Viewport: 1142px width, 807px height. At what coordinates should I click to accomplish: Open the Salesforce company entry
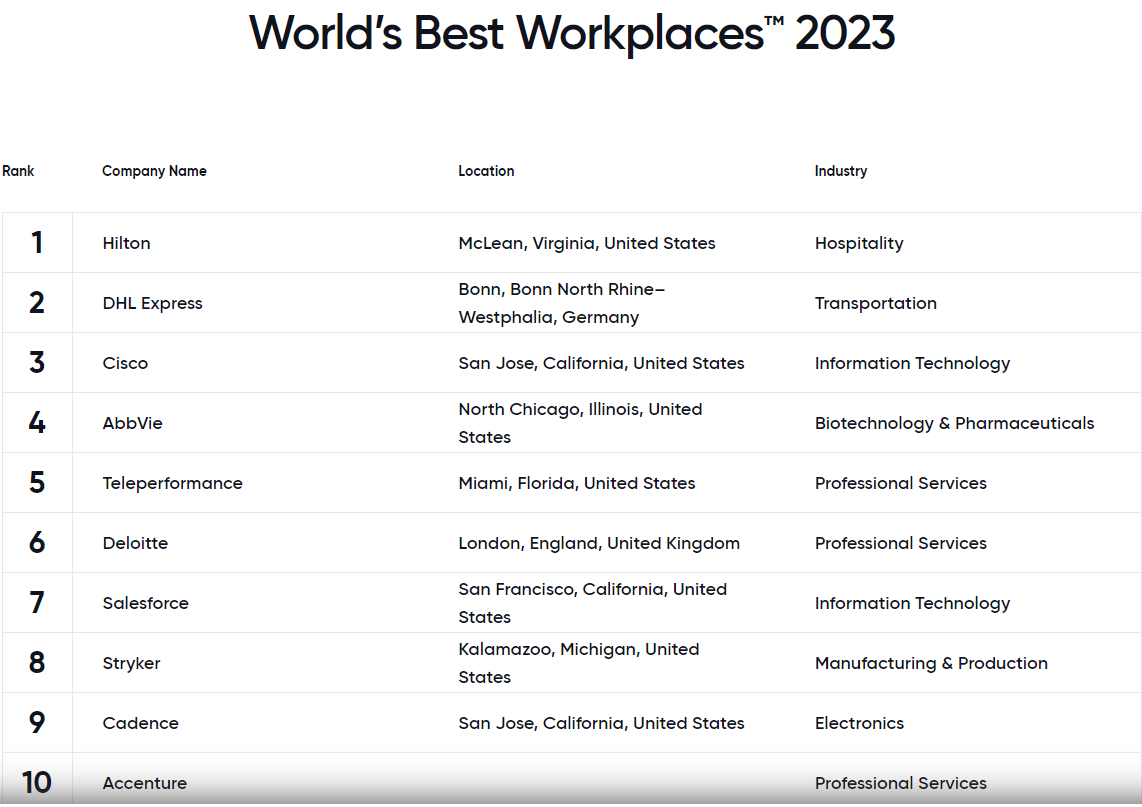tap(146, 603)
